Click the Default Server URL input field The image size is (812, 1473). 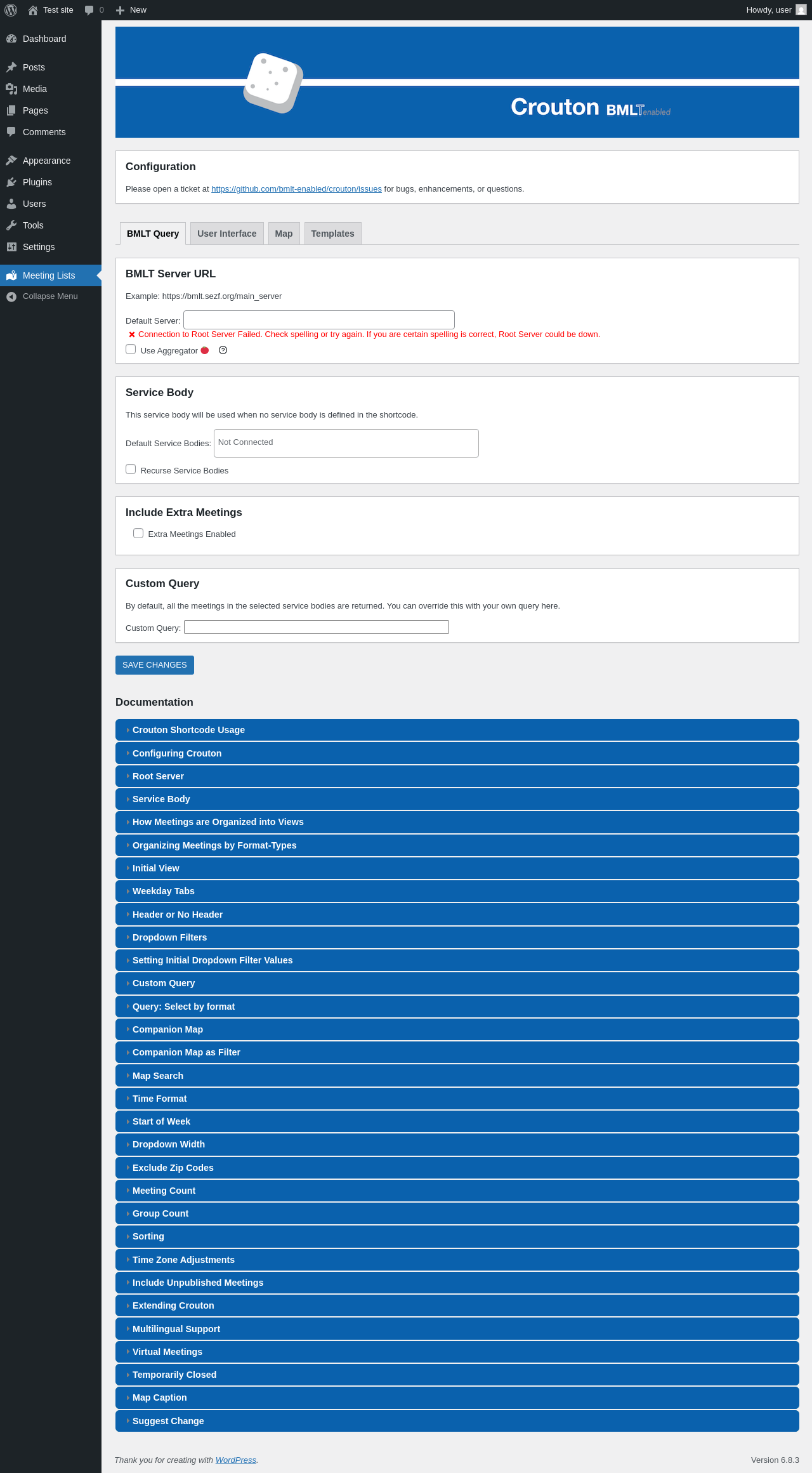tap(319, 320)
